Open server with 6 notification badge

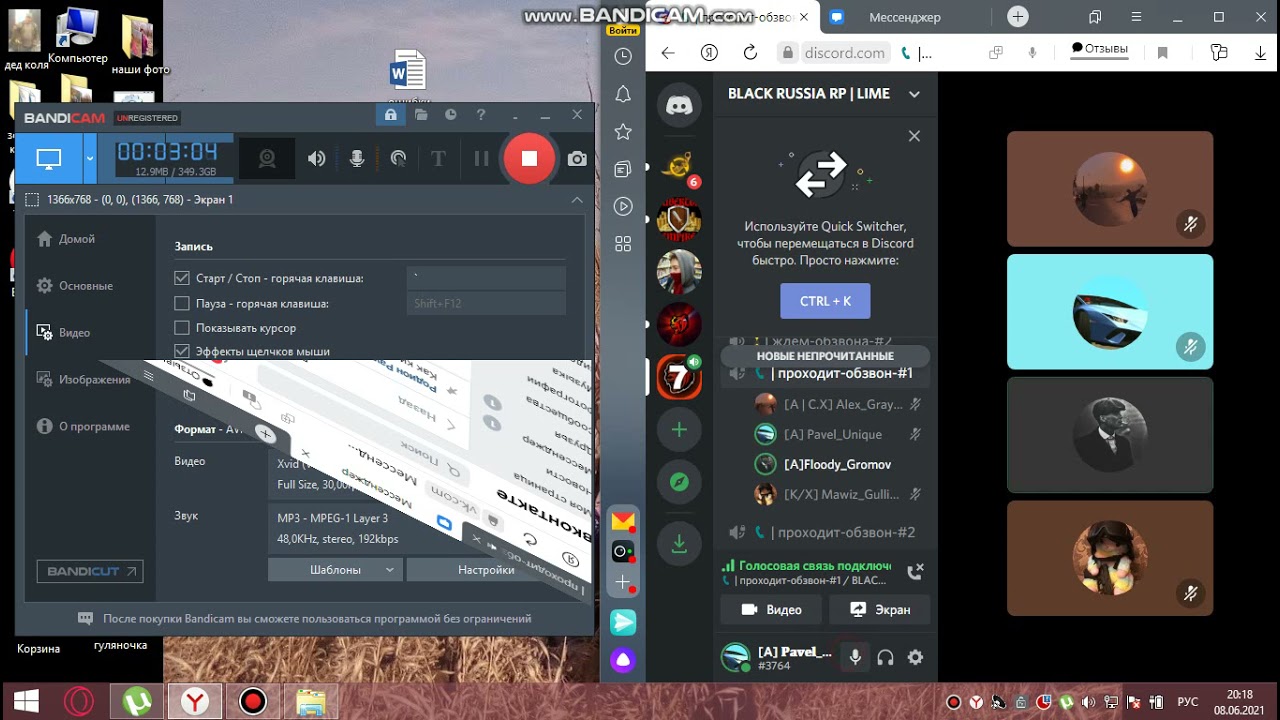(x=679, y=167)
